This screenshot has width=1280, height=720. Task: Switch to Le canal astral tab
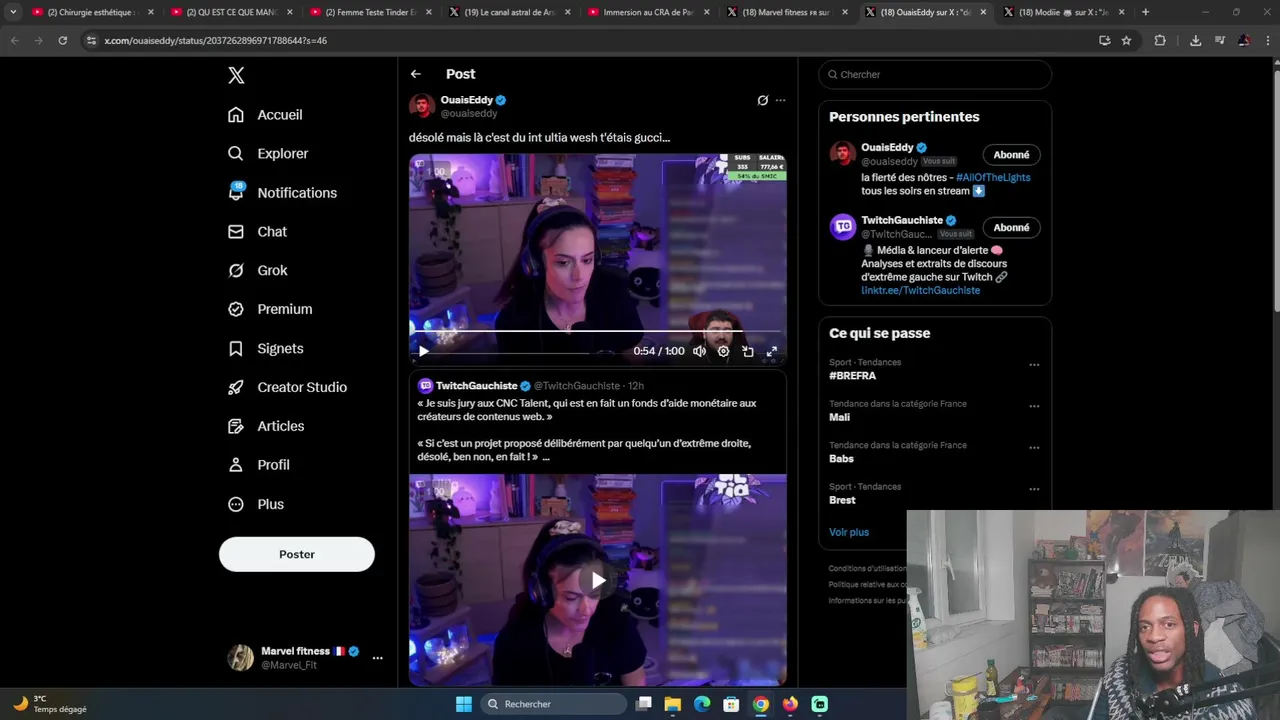pos(508,12)
